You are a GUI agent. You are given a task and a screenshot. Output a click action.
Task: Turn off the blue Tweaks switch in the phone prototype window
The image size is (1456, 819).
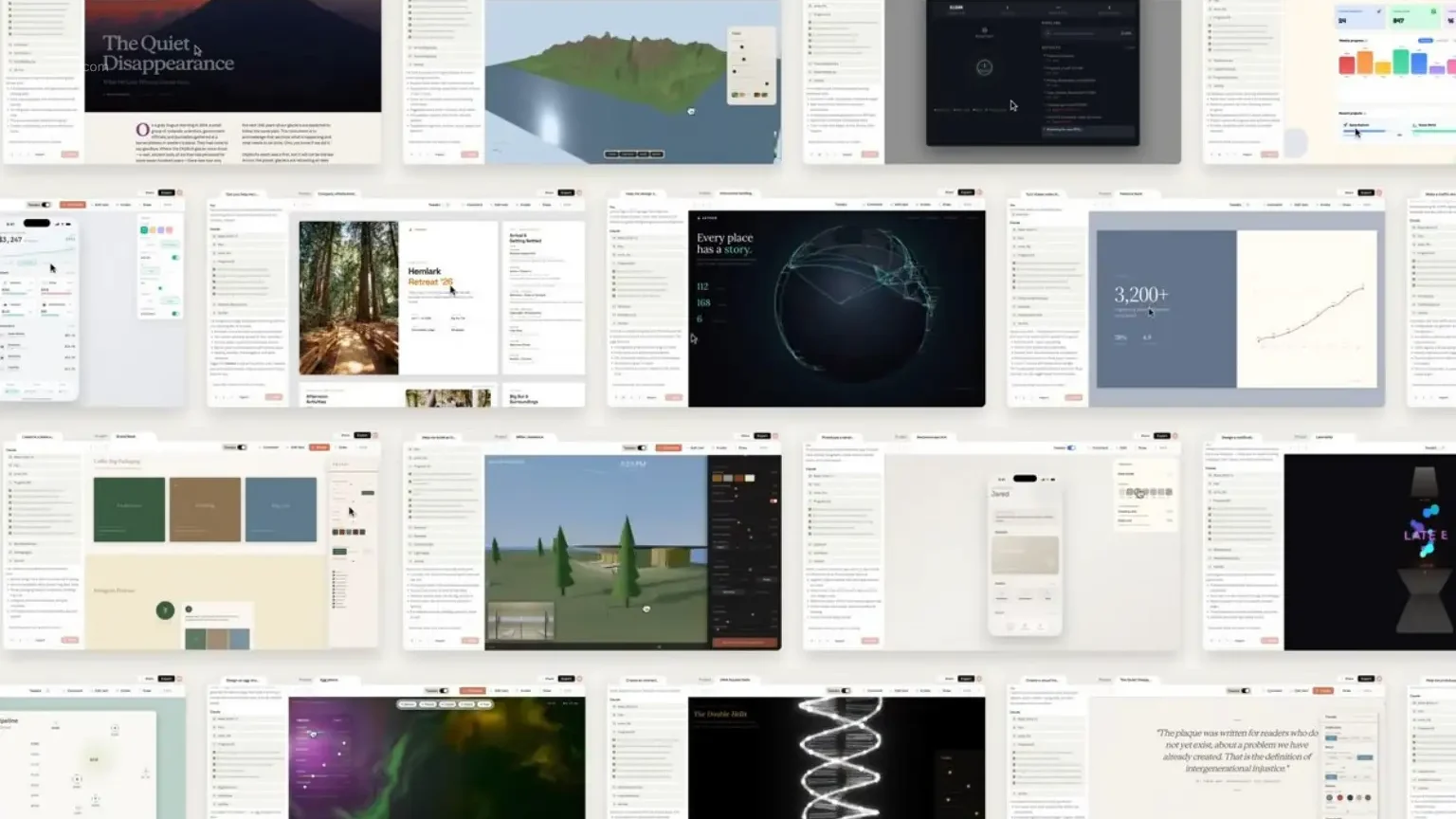[x=1070, y=447]
